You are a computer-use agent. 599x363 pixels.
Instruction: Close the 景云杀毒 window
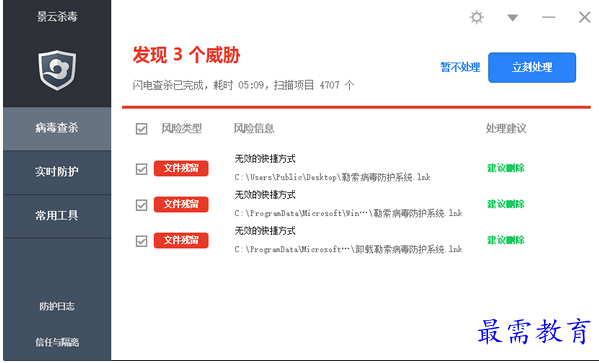(584, 17)
